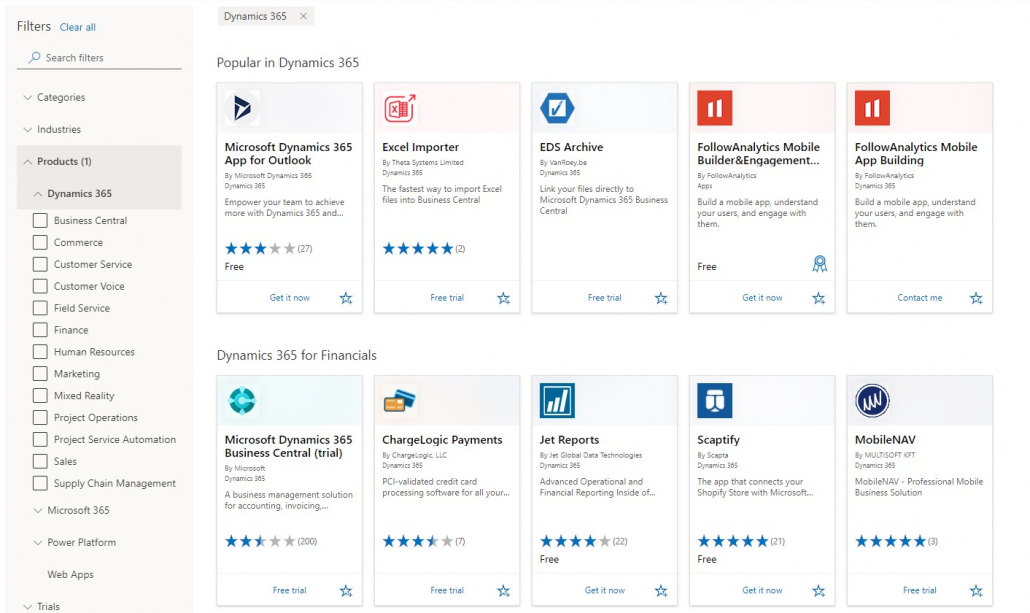Image resolution: width=1030 pixels, height=613 pixels.
Task: Click the Excel Importer app logo
Action: pos(399,109)
